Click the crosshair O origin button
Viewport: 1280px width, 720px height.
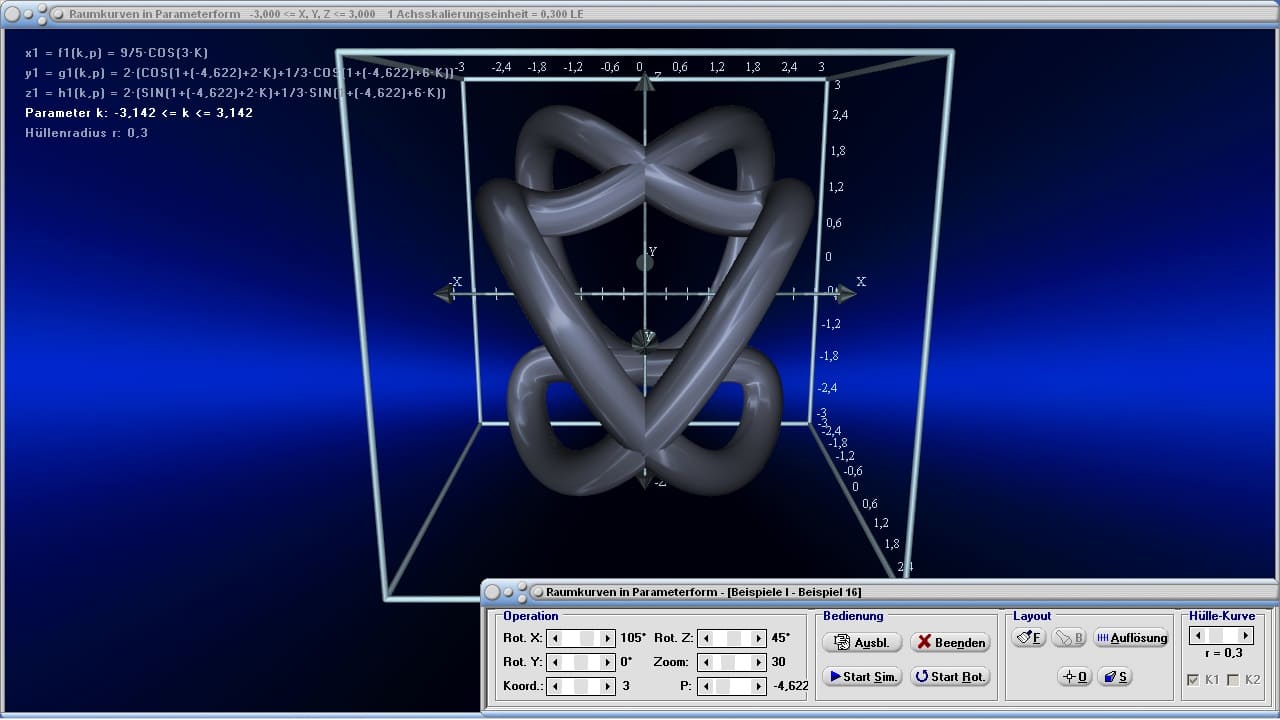click(x=1075, y=676)
